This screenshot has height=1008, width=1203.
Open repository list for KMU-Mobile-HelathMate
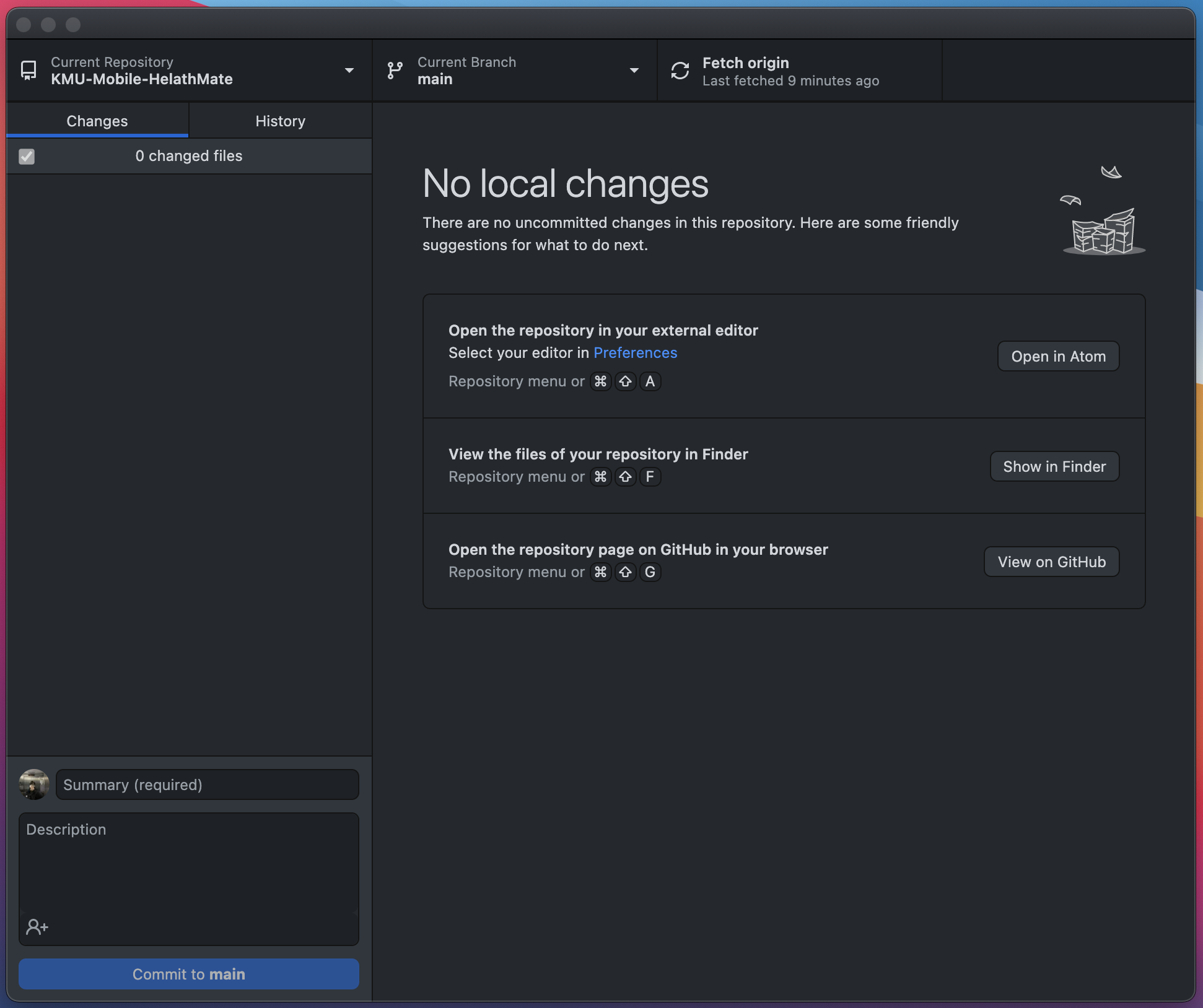coord(142,79)
